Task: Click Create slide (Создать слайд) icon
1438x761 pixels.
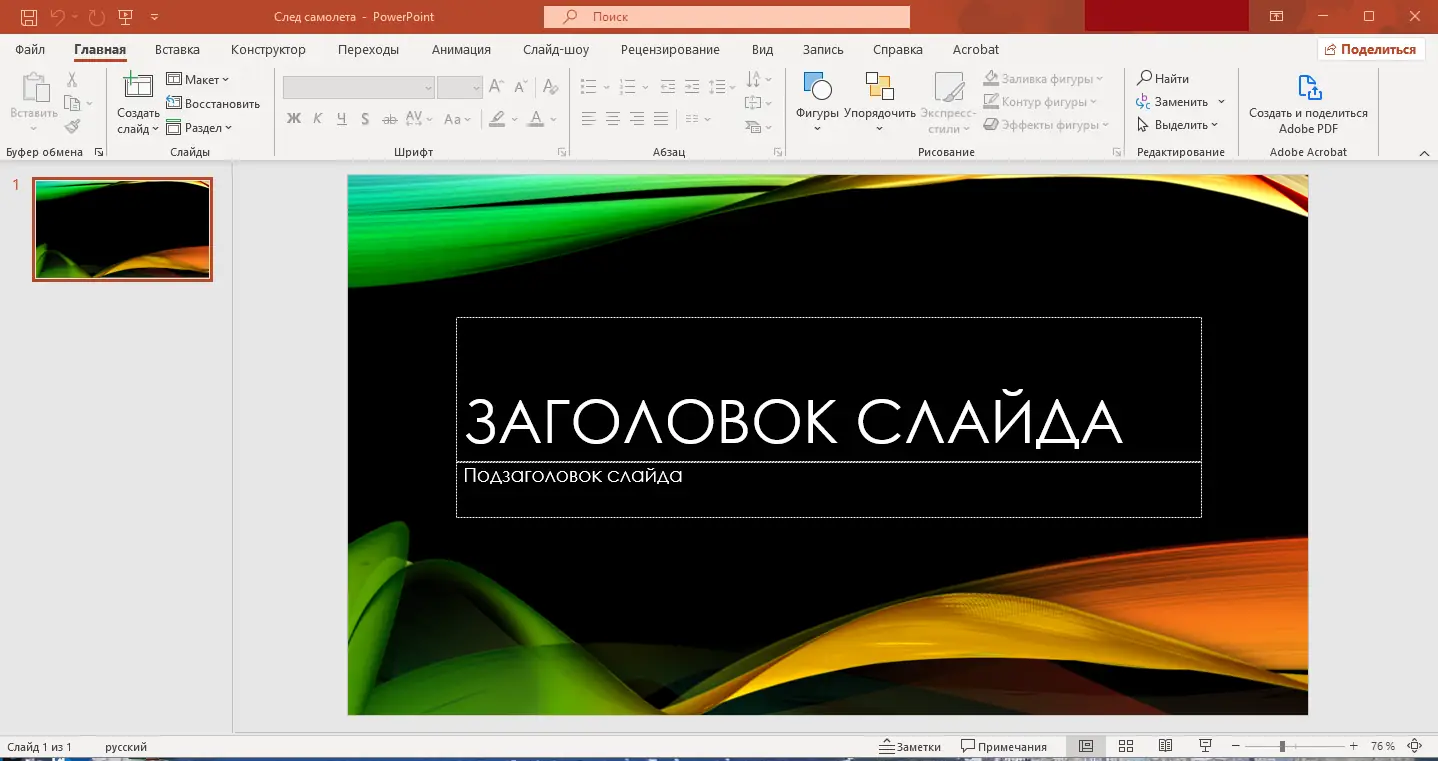Action: point(138,88)
